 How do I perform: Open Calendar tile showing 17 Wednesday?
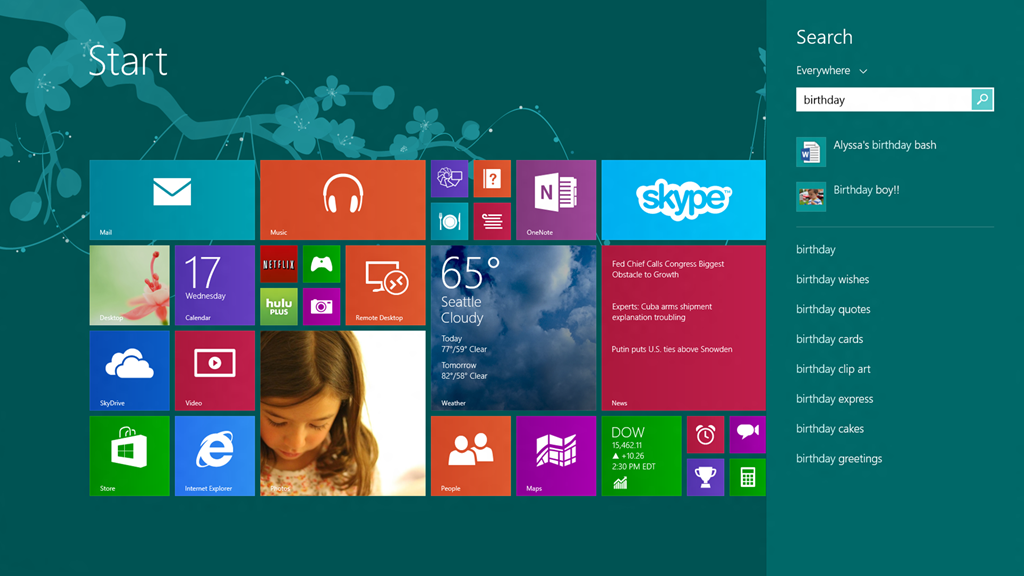click(215, 285)
